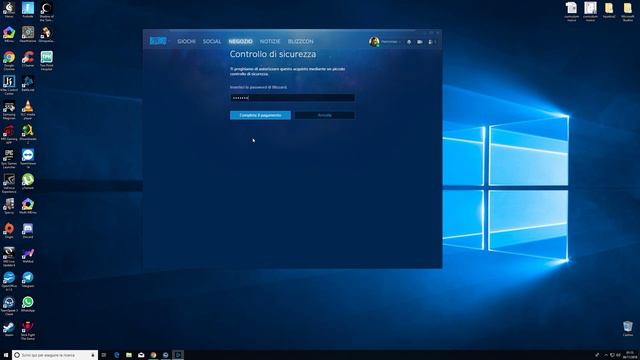Open Task View on the taskbar
This screenshot has width=640, height=360.
click(x=104, y=355)
